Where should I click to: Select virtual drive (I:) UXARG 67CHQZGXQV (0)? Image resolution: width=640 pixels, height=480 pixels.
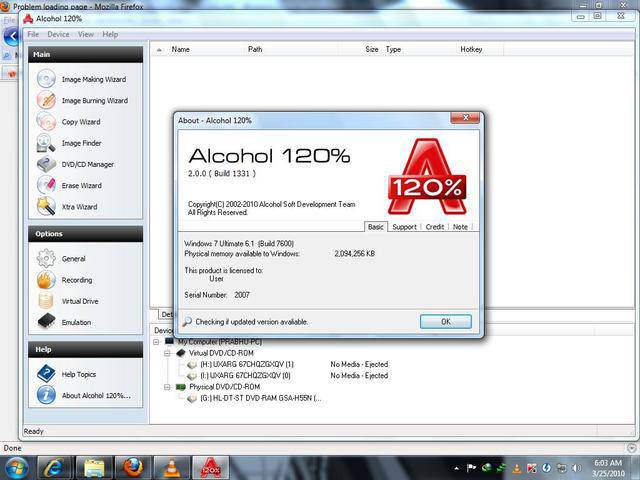[x=245, y=376]
